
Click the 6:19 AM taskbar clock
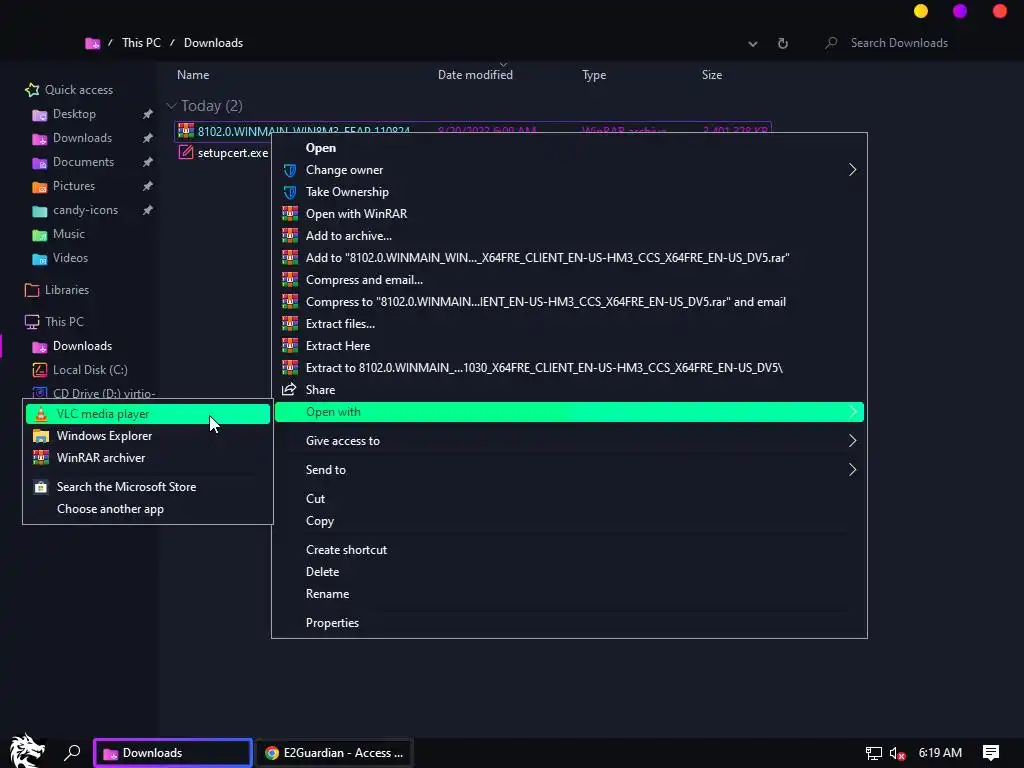coord(940,752)
